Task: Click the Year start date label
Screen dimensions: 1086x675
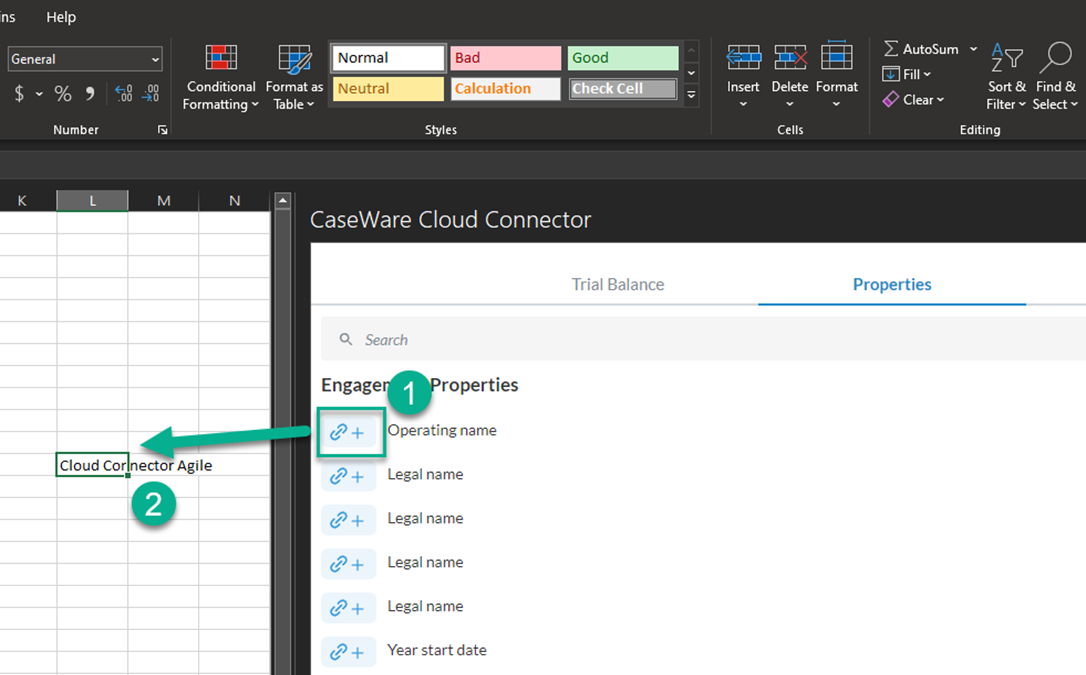Action: pyautogui.click(x=437, y=650)
